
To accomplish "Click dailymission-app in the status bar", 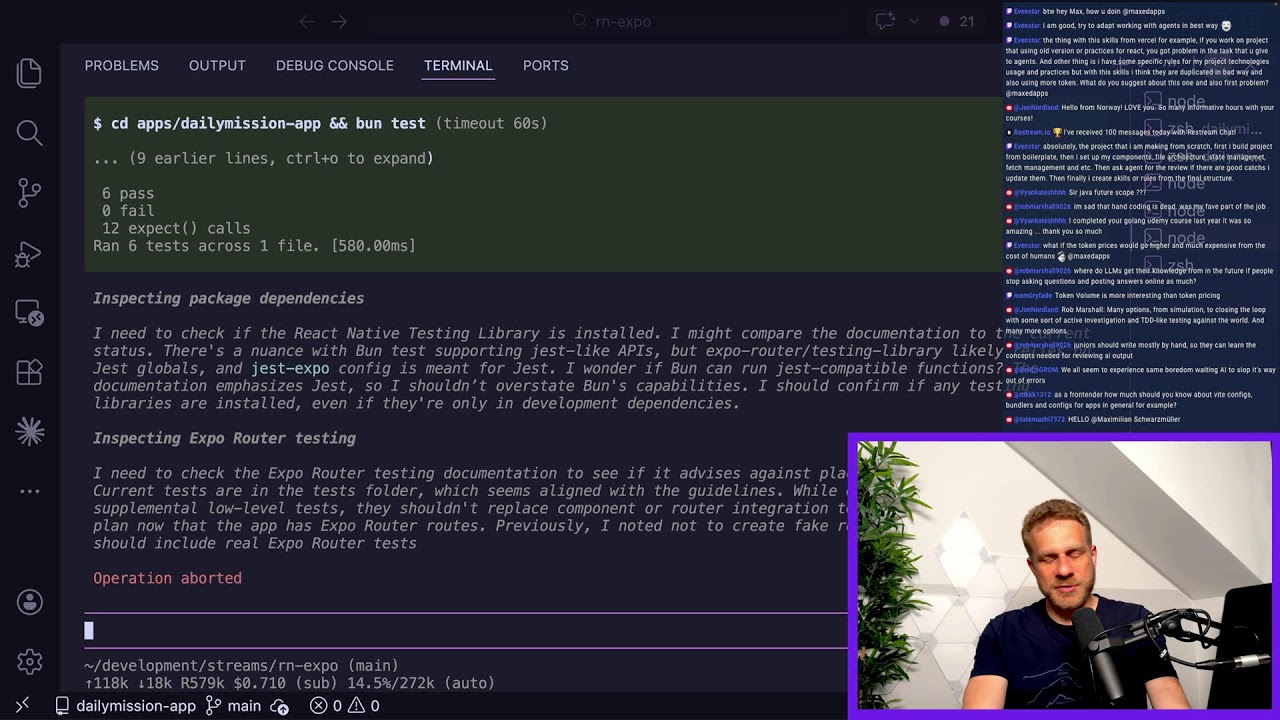I will 126,705.
